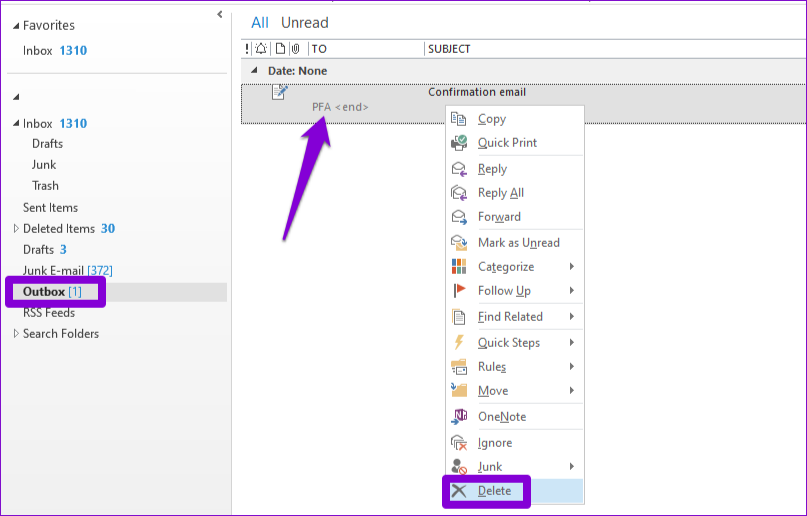Click the PFA <end> message preview
This screenshot has height=516, width=807.
tap(340, 107)
